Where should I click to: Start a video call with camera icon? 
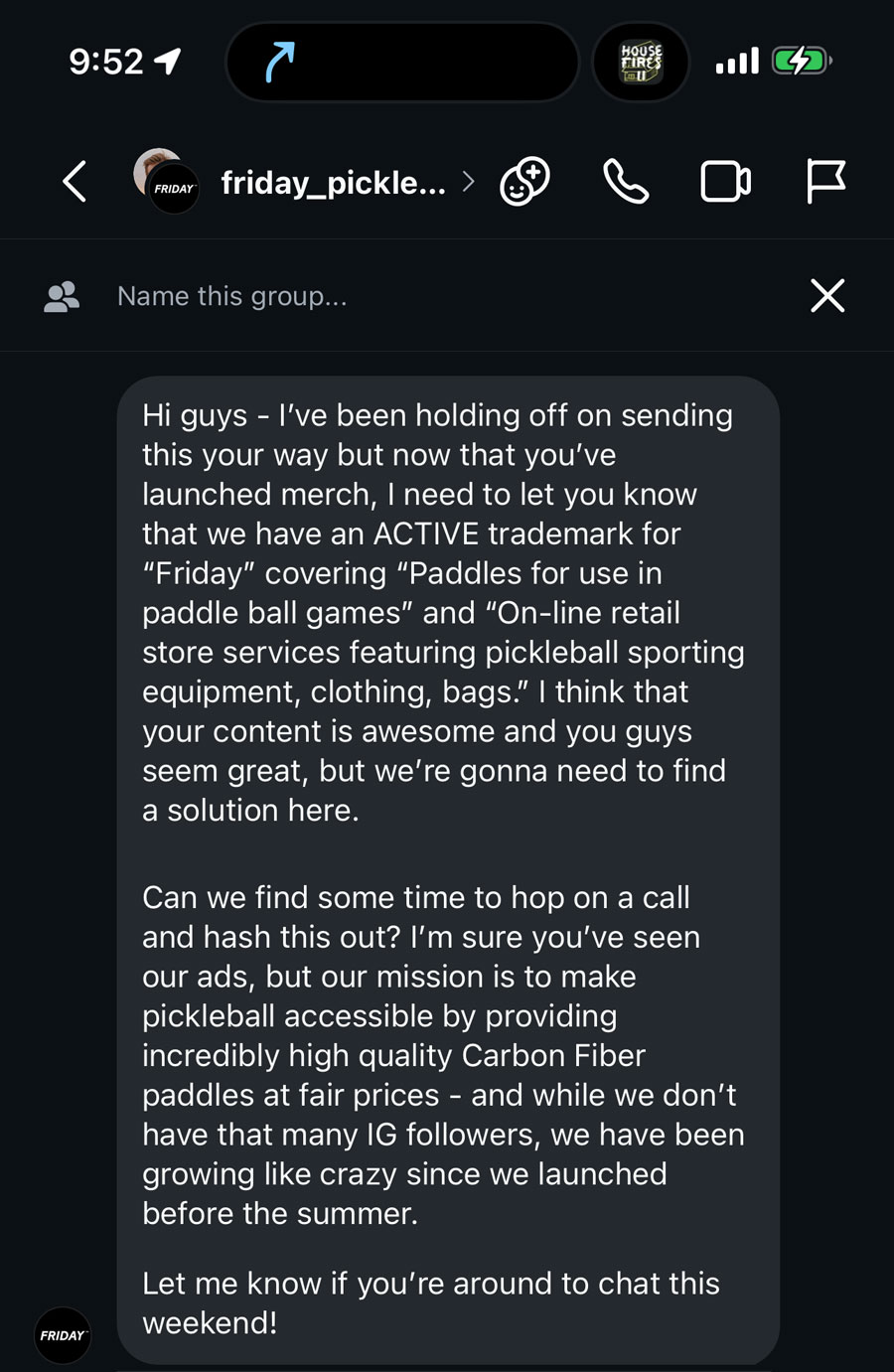point(725,182)
